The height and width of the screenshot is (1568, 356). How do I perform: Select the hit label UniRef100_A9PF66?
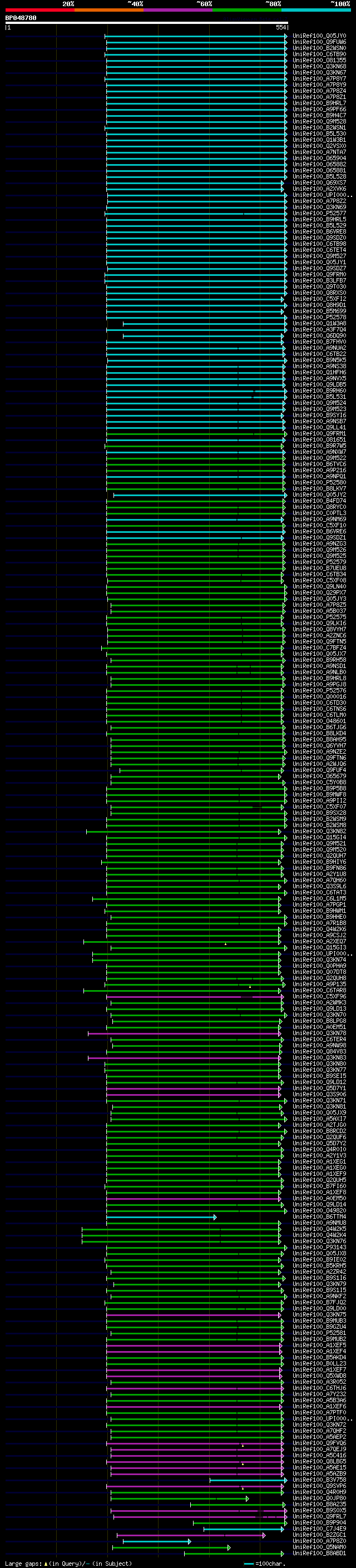(319, 110)
